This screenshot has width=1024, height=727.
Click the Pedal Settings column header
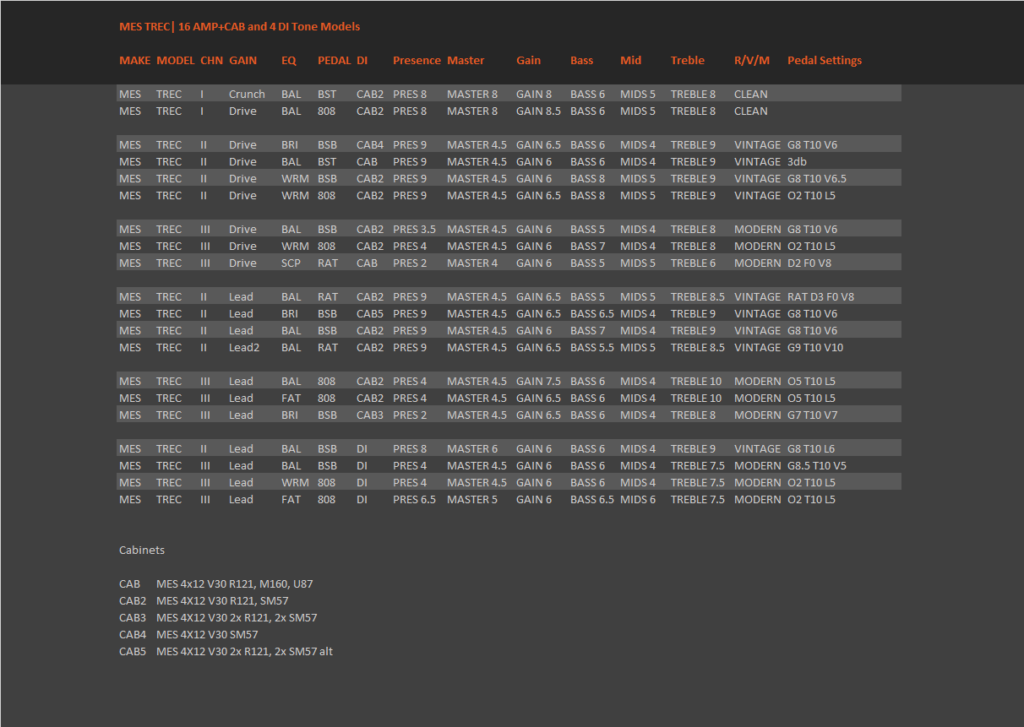click(824, 60)
